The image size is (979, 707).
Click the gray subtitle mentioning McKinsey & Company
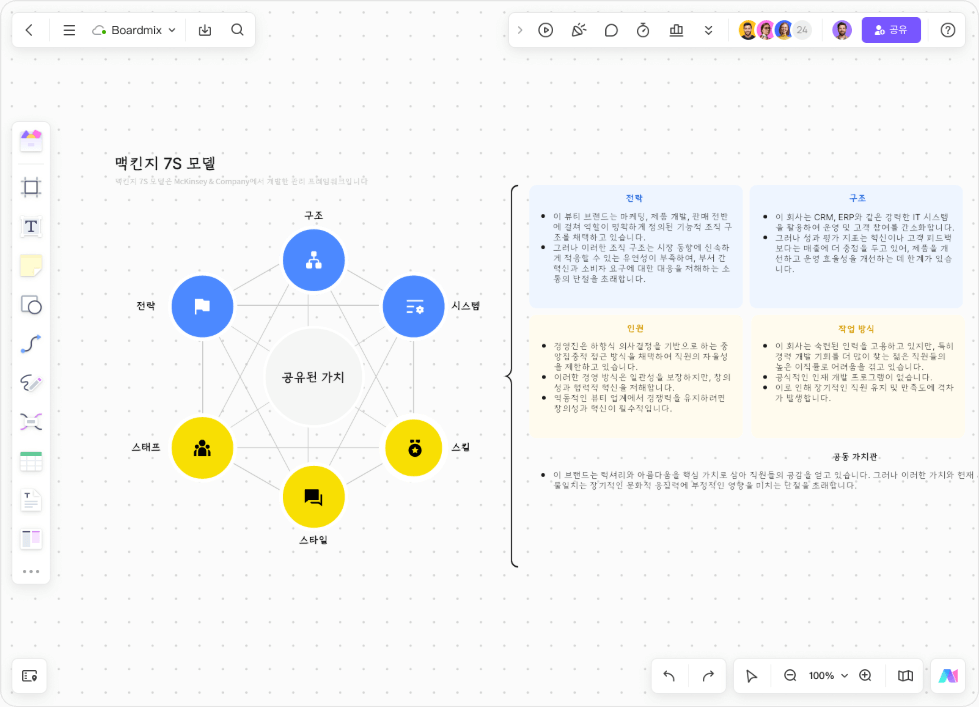coord(241,181)
